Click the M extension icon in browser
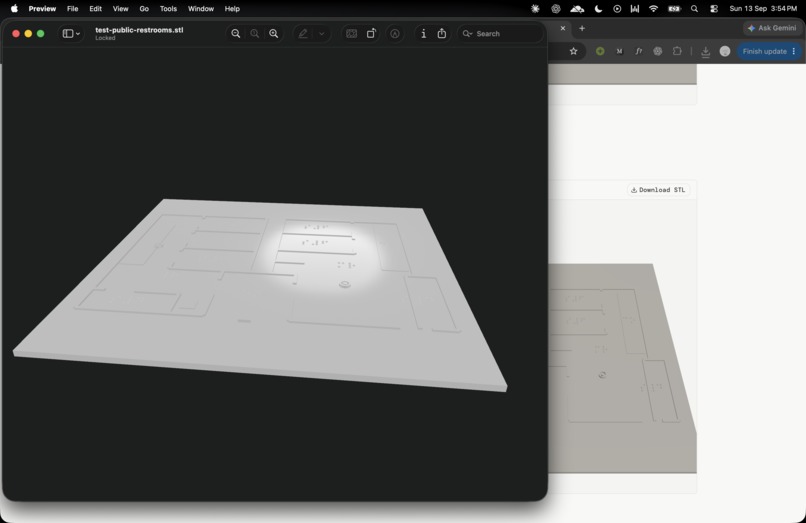The width and height of the screenshot is (806, 523). point(619,51)
